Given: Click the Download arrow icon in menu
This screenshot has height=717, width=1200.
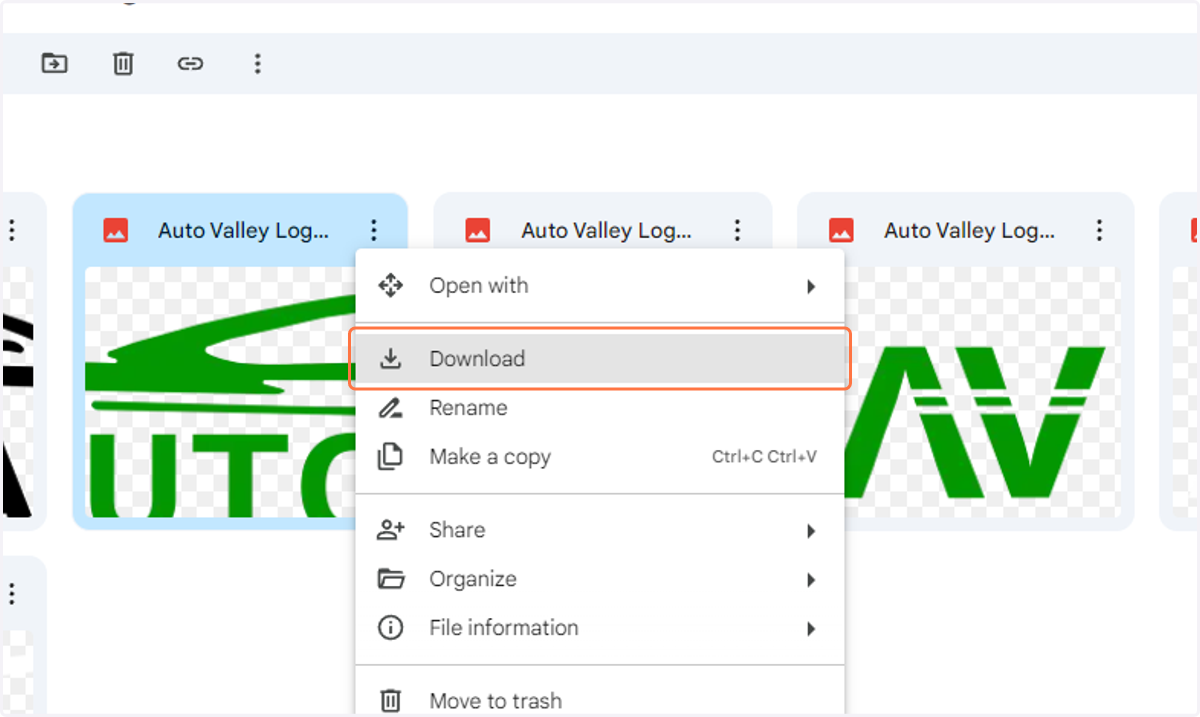Looking at the screenshot, I should 391,359.
